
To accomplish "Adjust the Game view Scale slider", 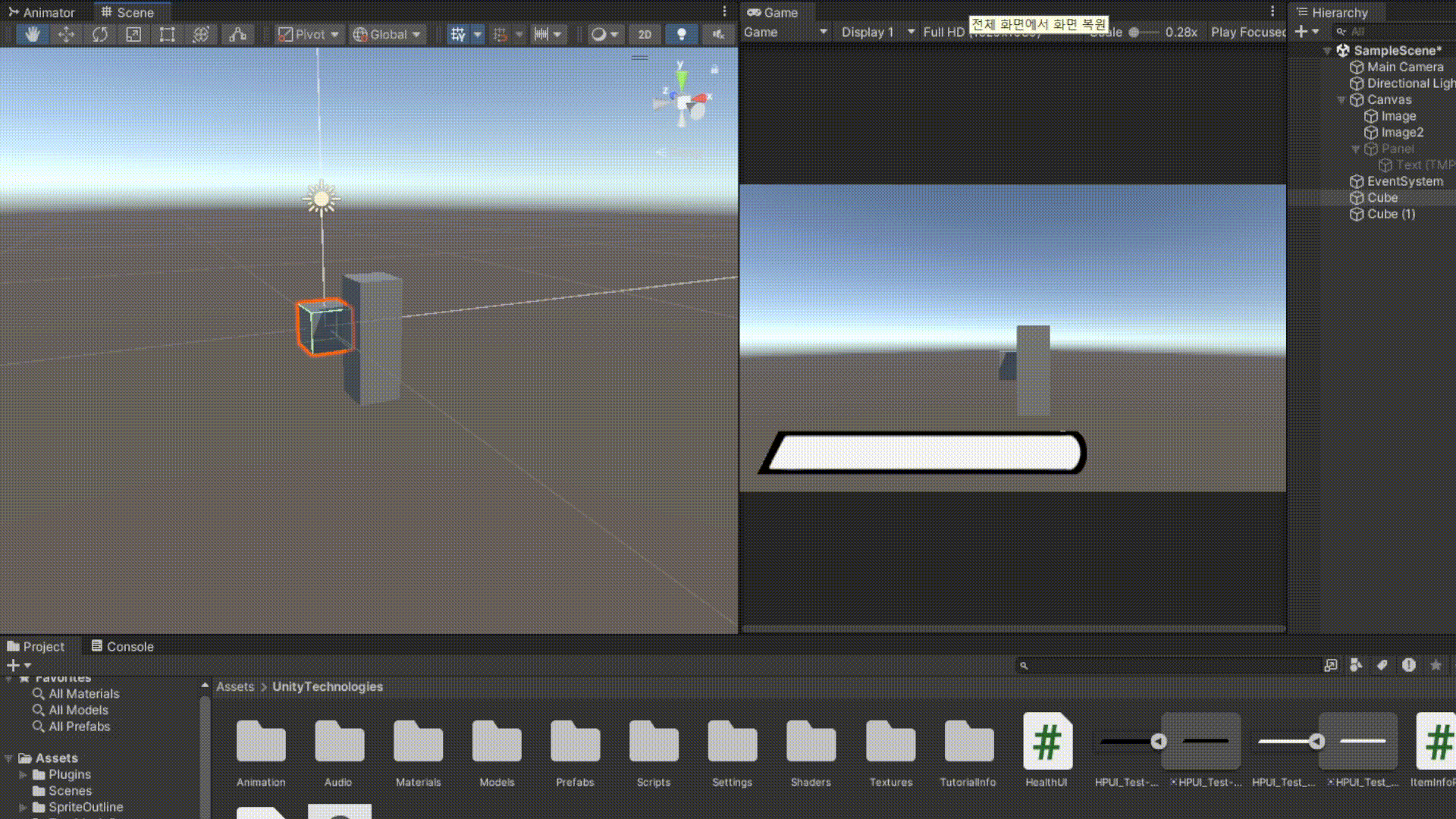I will 1134,33.
